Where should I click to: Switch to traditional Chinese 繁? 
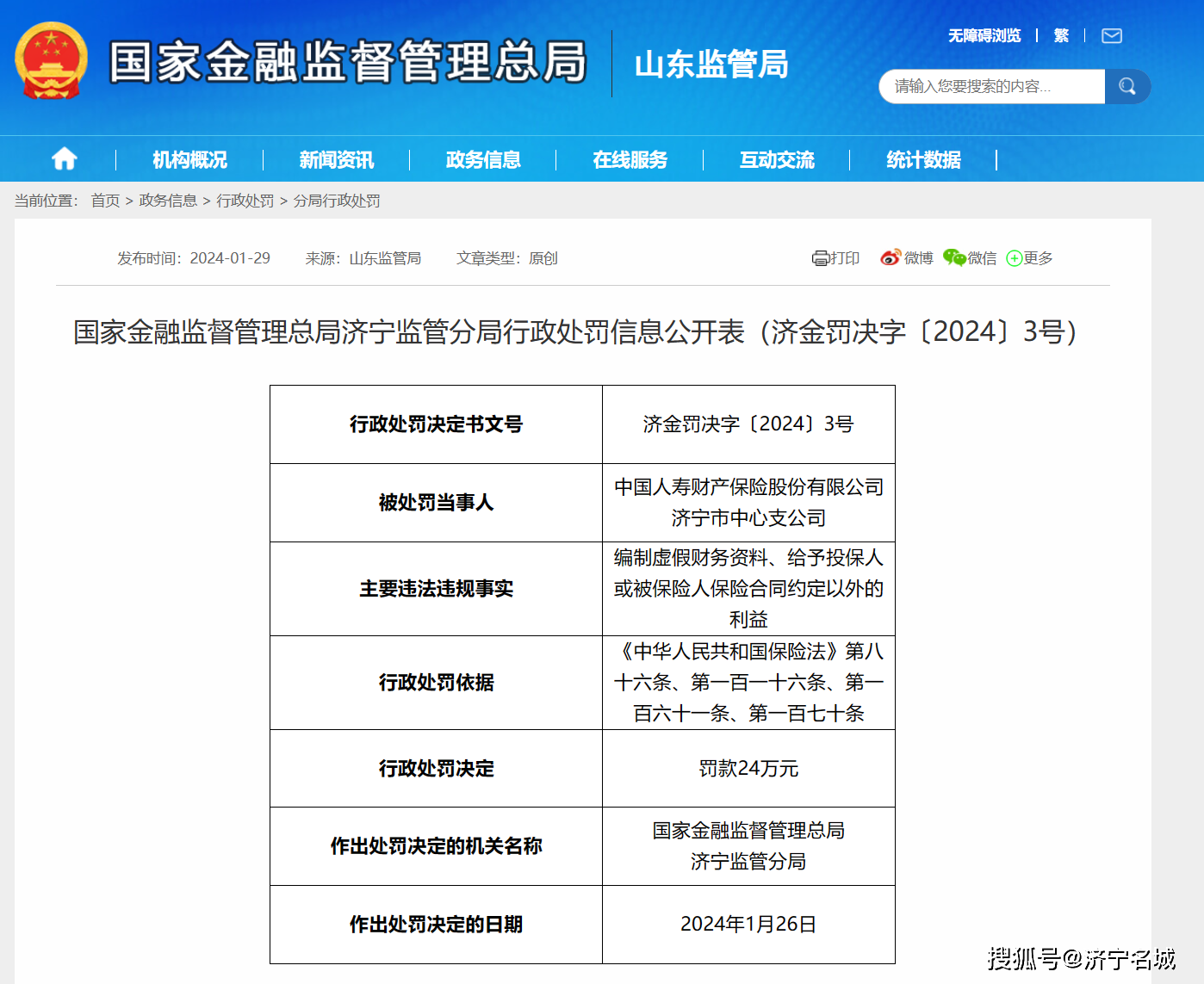pyautogui.click(x=1061, y=35)
